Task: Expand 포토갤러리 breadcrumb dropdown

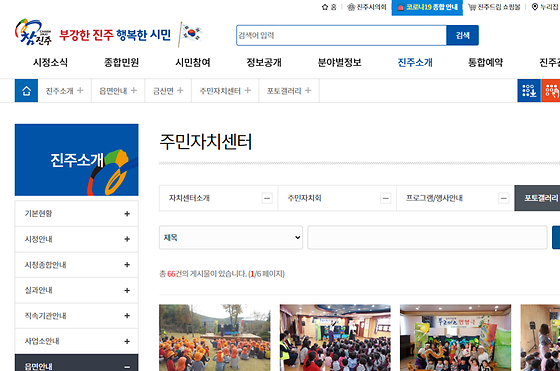Action: coord(289,91)
